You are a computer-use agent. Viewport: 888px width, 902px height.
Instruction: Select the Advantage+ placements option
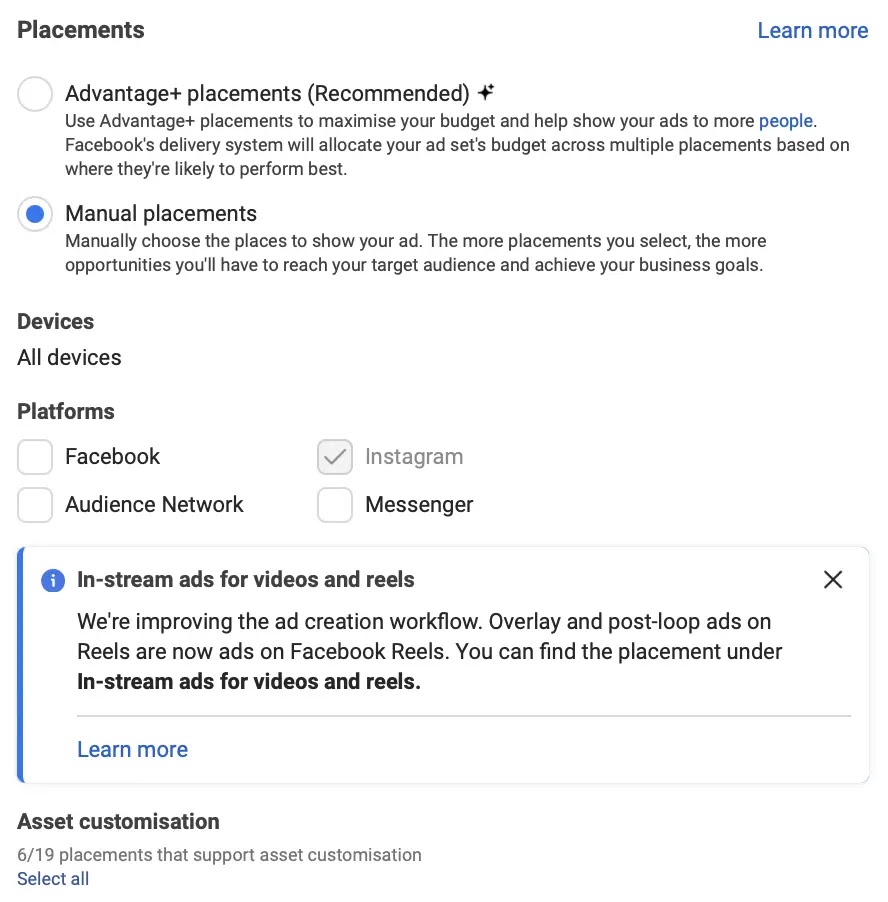(34, 93)
